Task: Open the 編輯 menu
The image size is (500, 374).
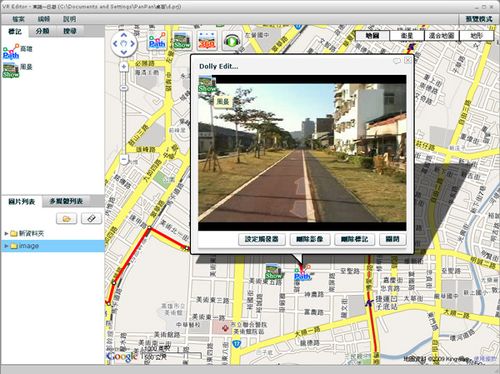Action: click(x=44, y=19)
